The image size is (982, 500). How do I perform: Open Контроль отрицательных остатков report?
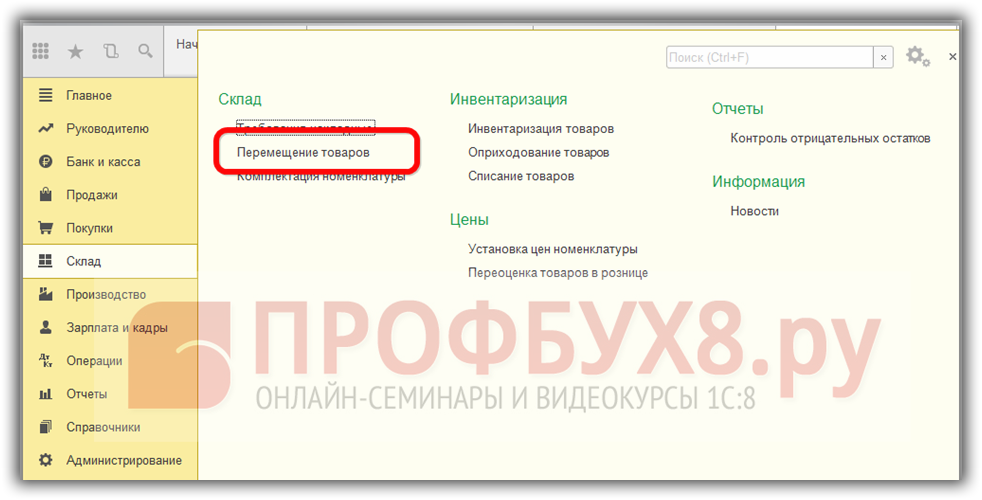[830, 139]
